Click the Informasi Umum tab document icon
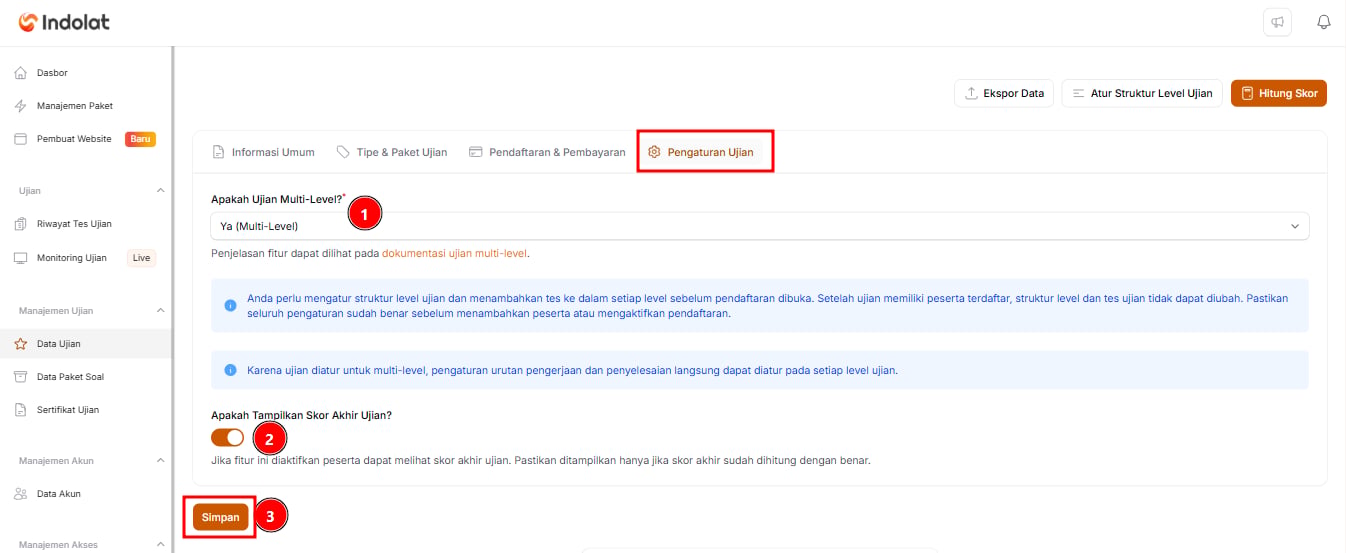The image size is (1346, 553). [x=218, y=152]
